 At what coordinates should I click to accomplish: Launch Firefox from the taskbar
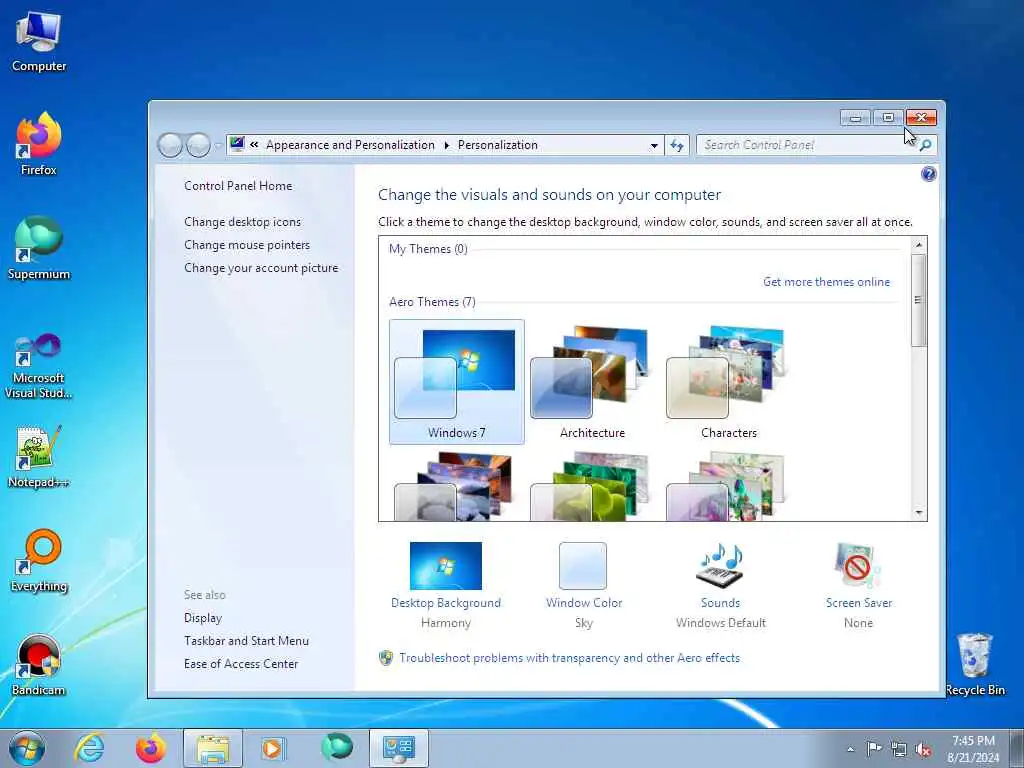(151, 748)
